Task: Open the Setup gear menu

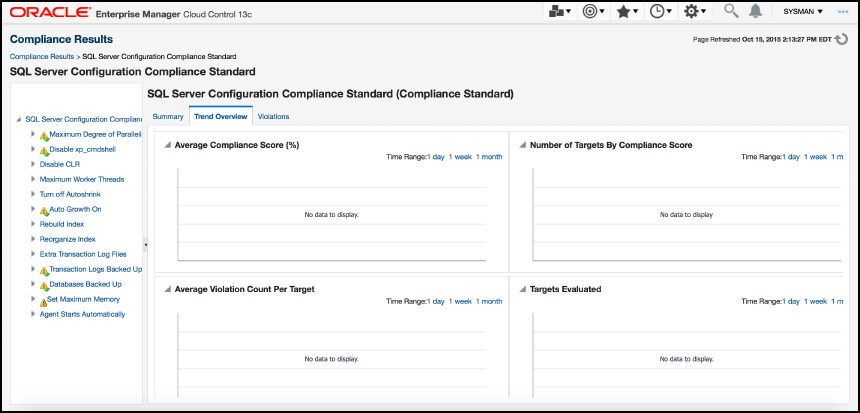Action: click(x=694, y=12)
